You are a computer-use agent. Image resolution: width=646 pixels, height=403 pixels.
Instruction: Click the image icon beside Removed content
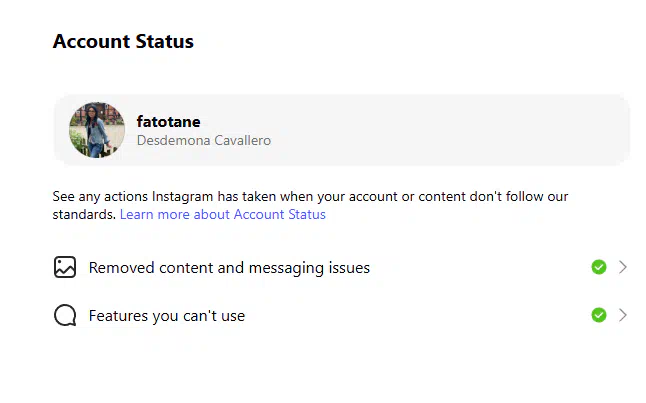tap(65, 267)
